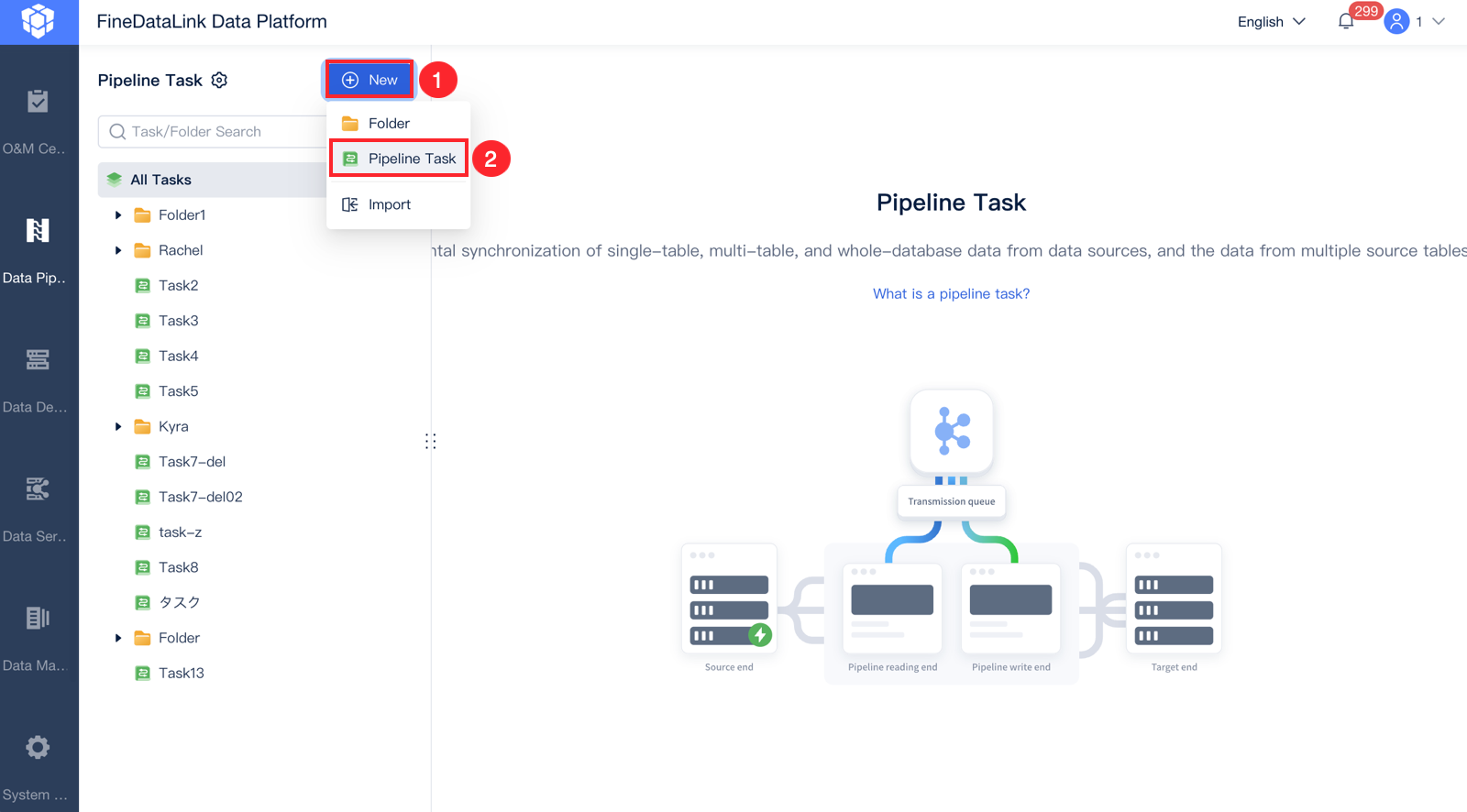The height and width of the screenshot is (812, 1467).
Task: Select Task5 in the task list
Action: 178,391
